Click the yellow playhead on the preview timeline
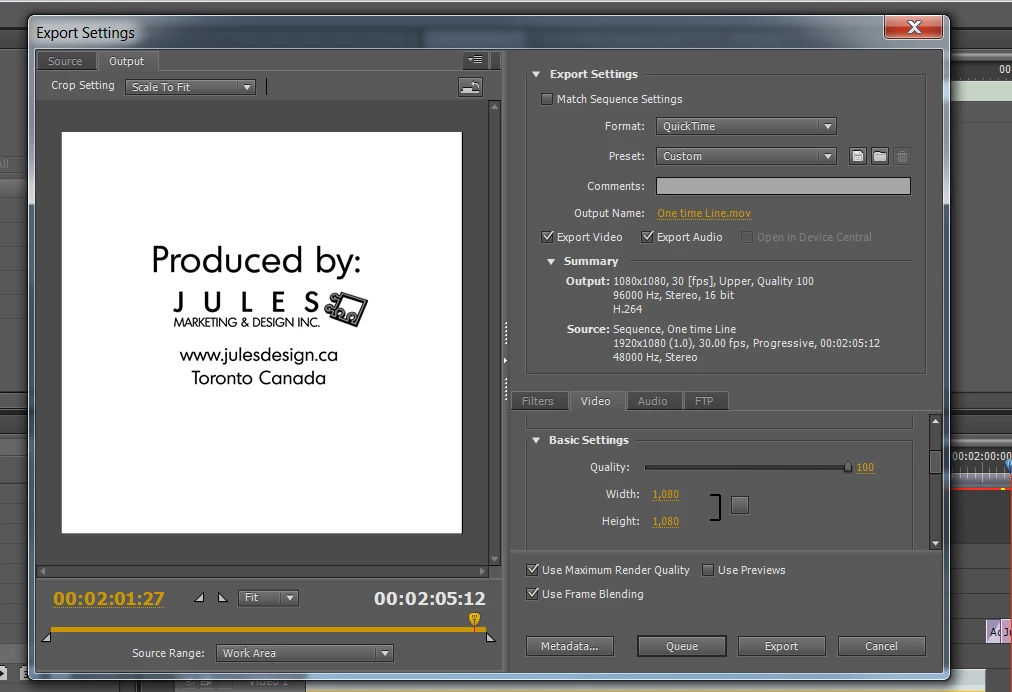Image resolution: width=1012 pixels, height=692 pixels. pyautogui.click(x=474, y=620)
